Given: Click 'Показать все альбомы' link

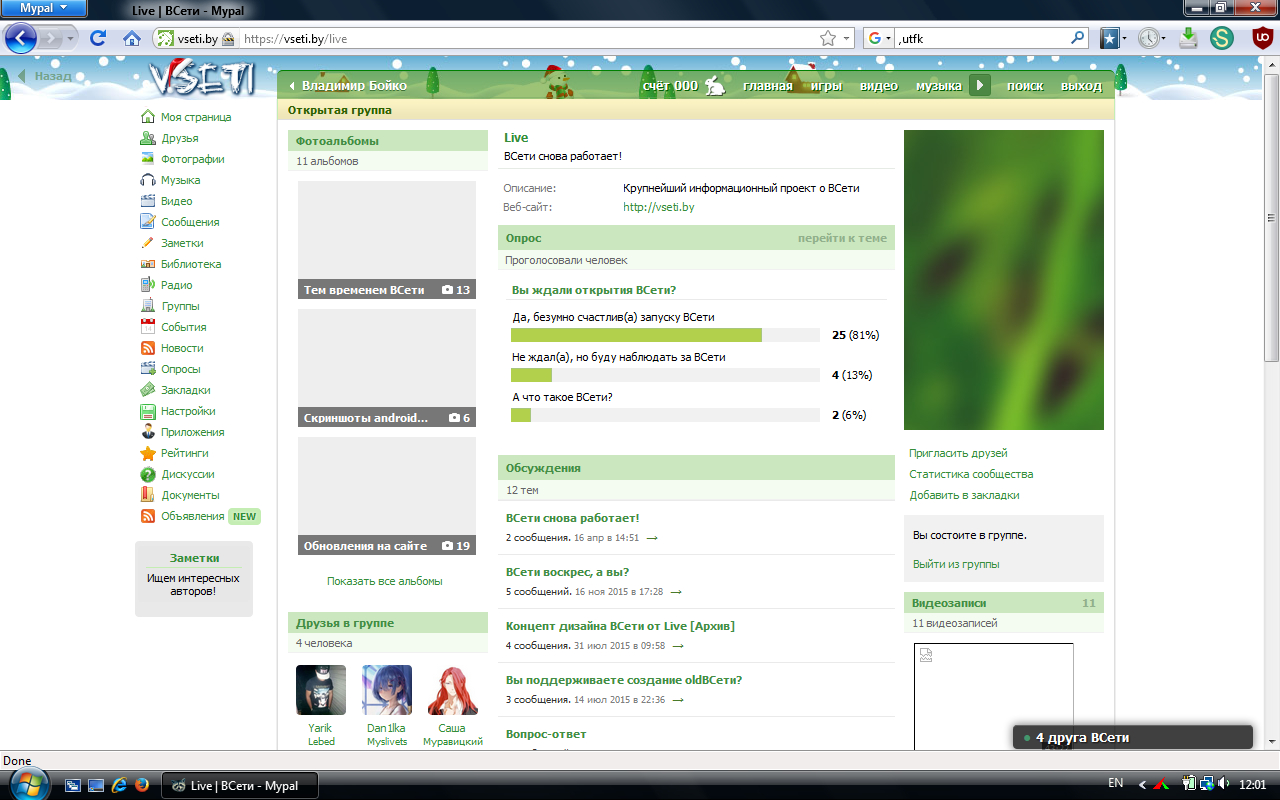Looking at the screenshot, I should 385,581.
